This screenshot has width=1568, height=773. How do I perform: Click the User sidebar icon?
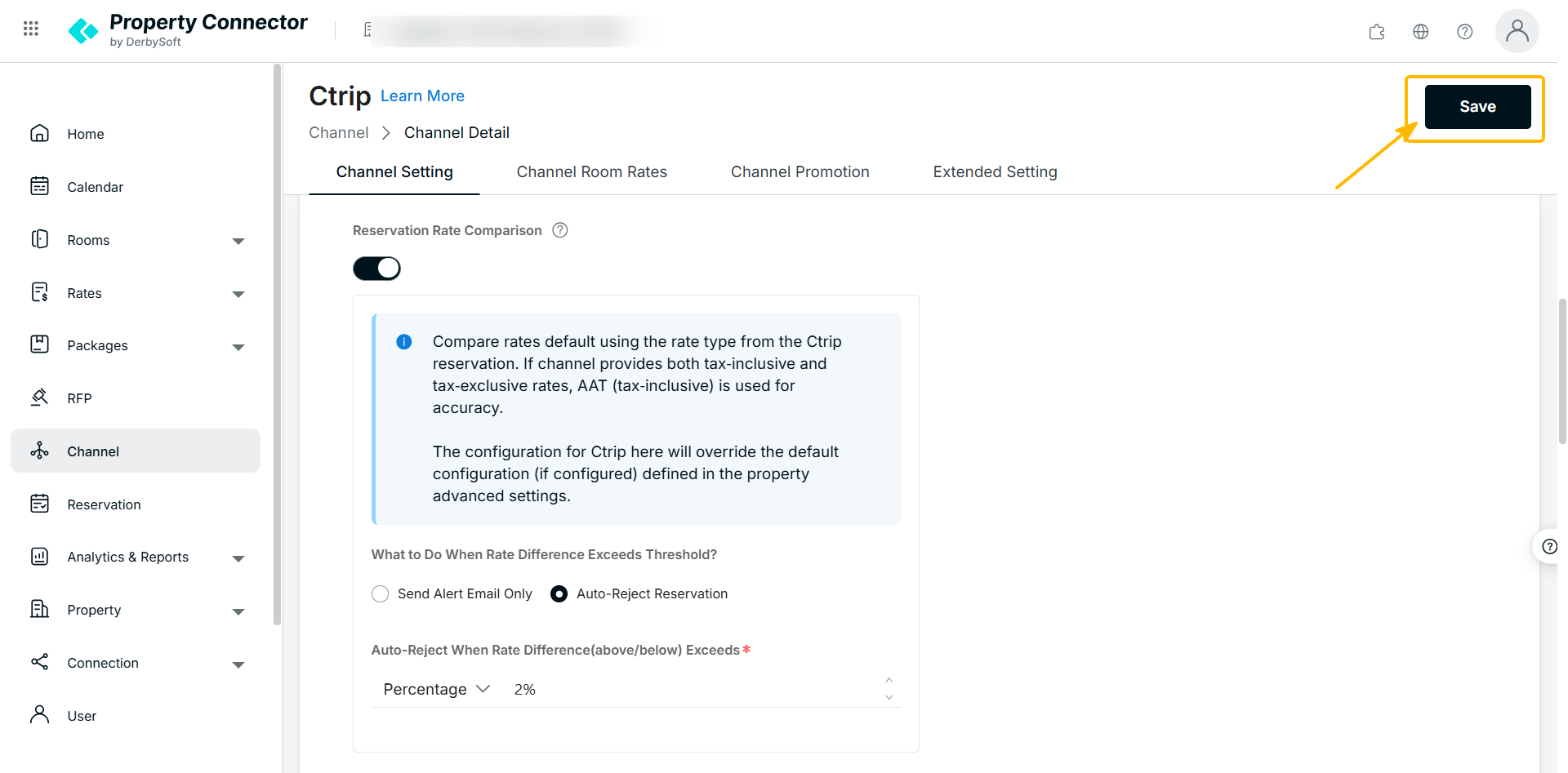pyautogui.click(x=39, y=715)
